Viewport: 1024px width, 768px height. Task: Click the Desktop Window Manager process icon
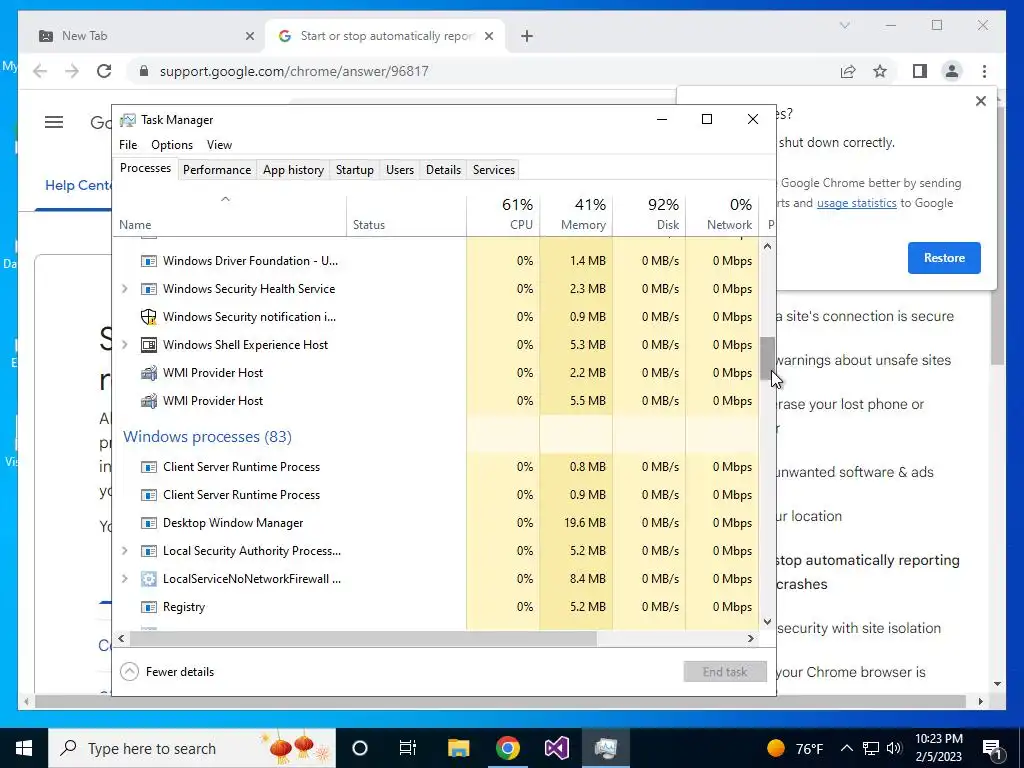pos(149,523)
